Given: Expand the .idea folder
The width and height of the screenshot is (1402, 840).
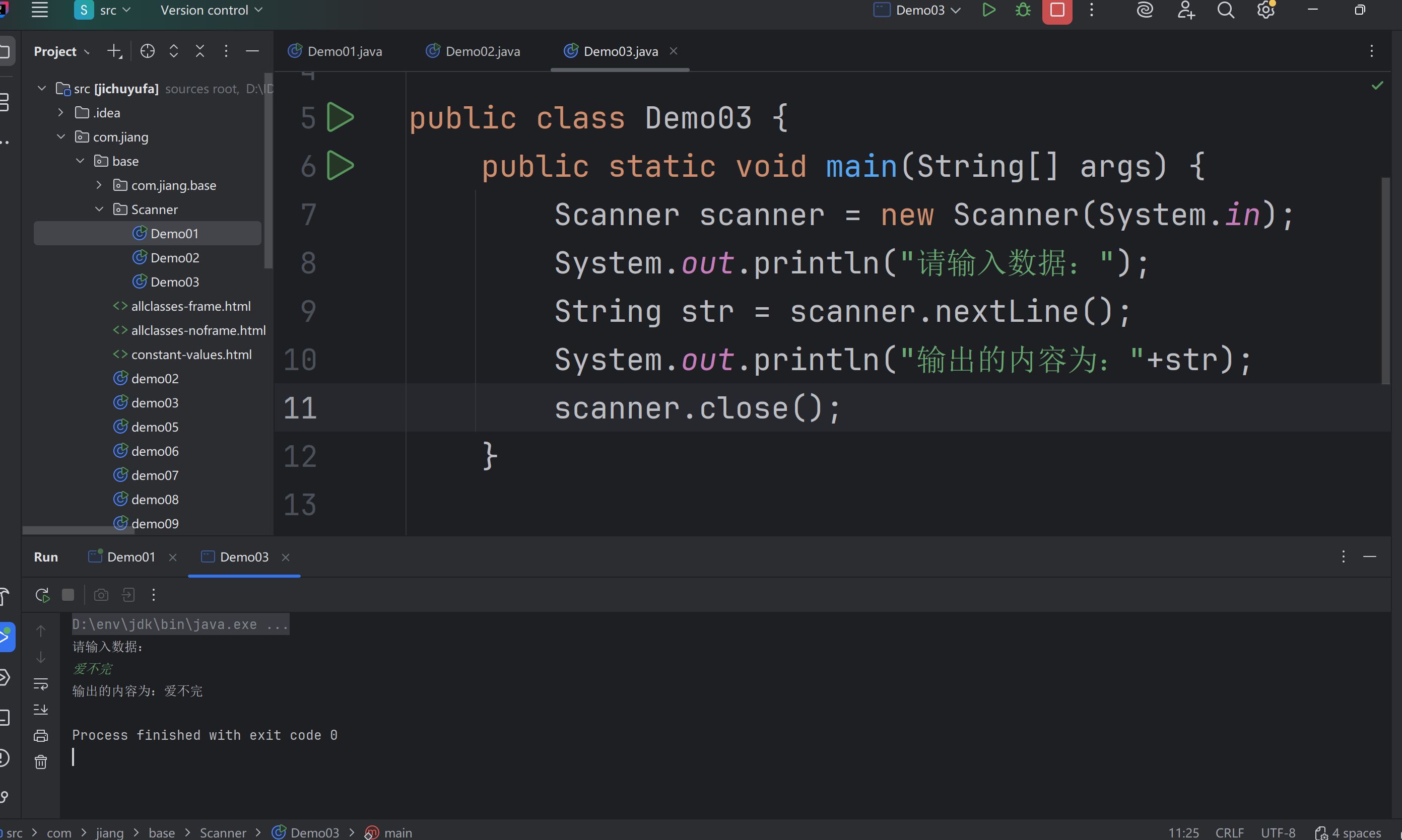Looking at the screenshot, I should pos(60,113).
